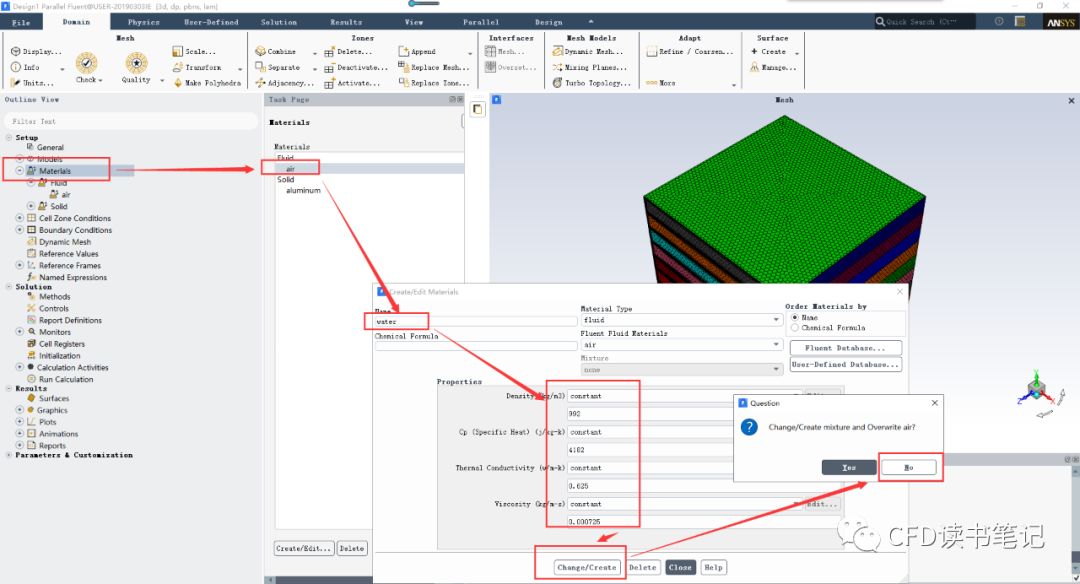Open Refine / Coarsen adapt dialog
Viewport: 1080px width, 584px height.
(x=689, y=52)
